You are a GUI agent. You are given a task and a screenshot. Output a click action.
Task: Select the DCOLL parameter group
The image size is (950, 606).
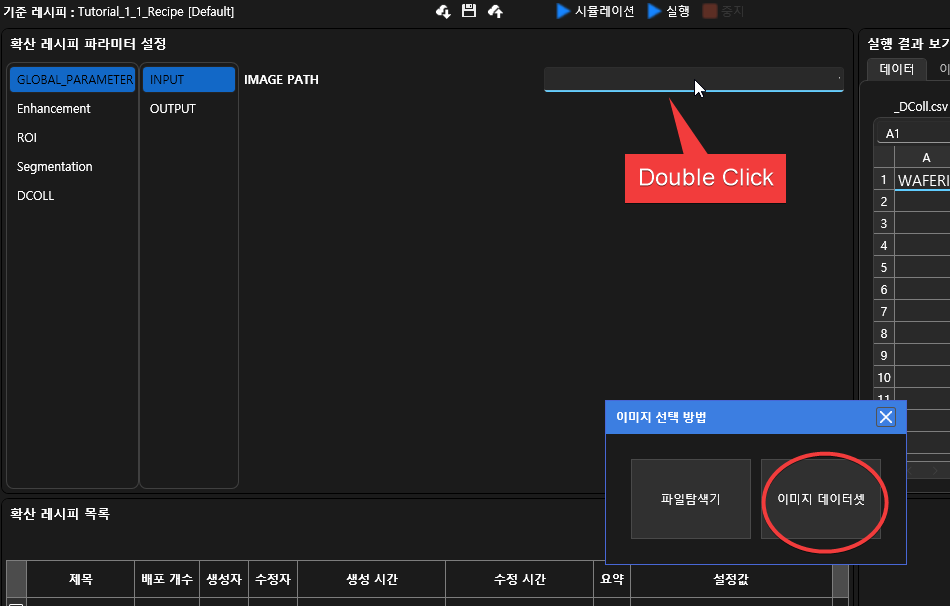coord(35,195)
